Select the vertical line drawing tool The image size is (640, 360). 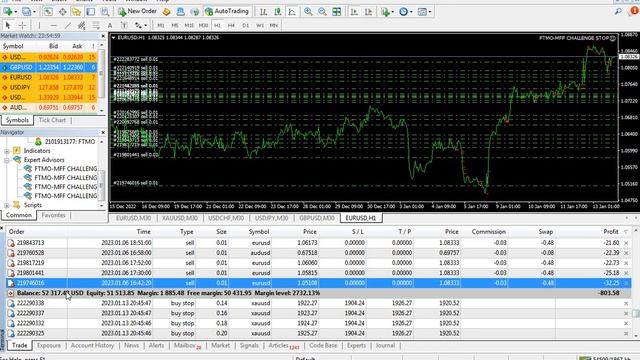pos(39,25)
